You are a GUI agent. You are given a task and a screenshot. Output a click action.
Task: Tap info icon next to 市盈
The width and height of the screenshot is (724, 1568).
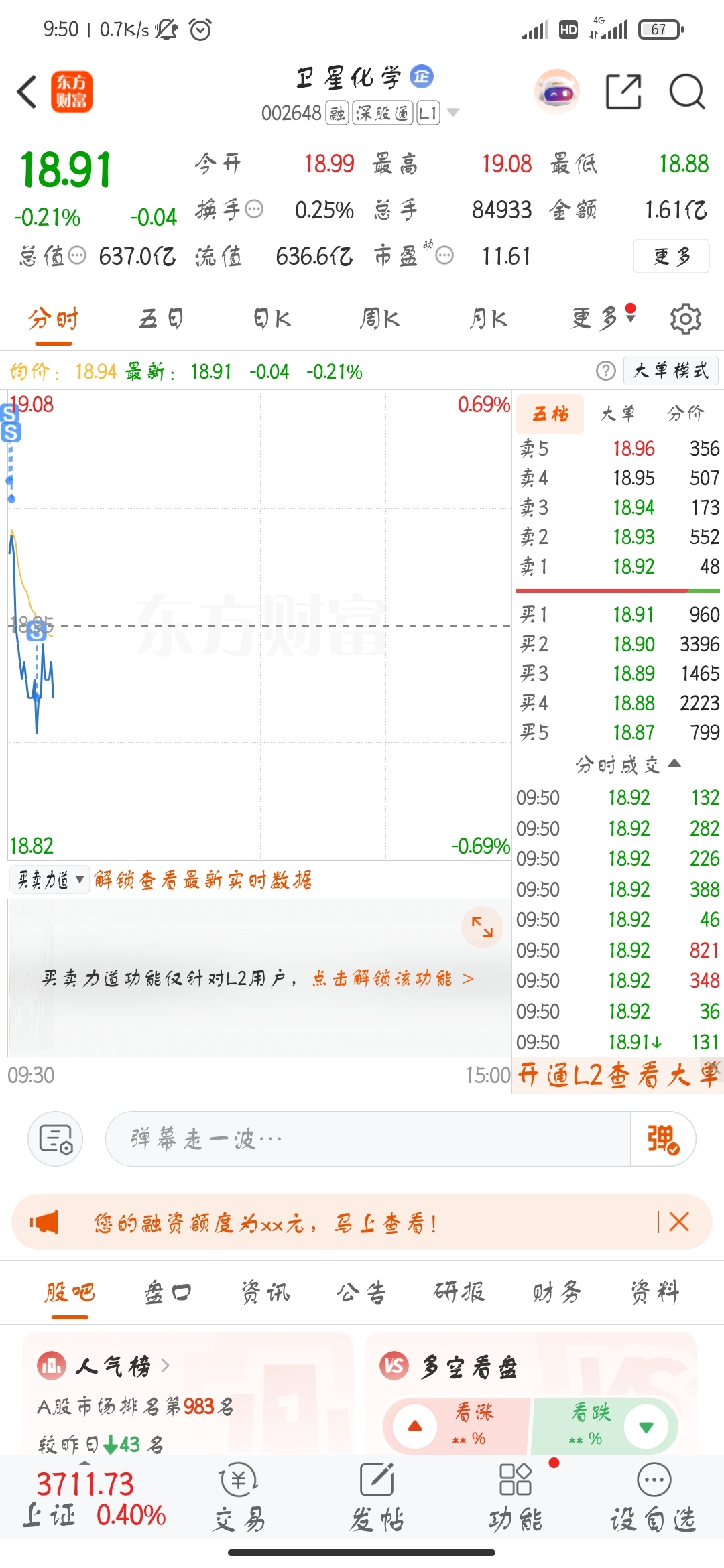tap(444, 255)
